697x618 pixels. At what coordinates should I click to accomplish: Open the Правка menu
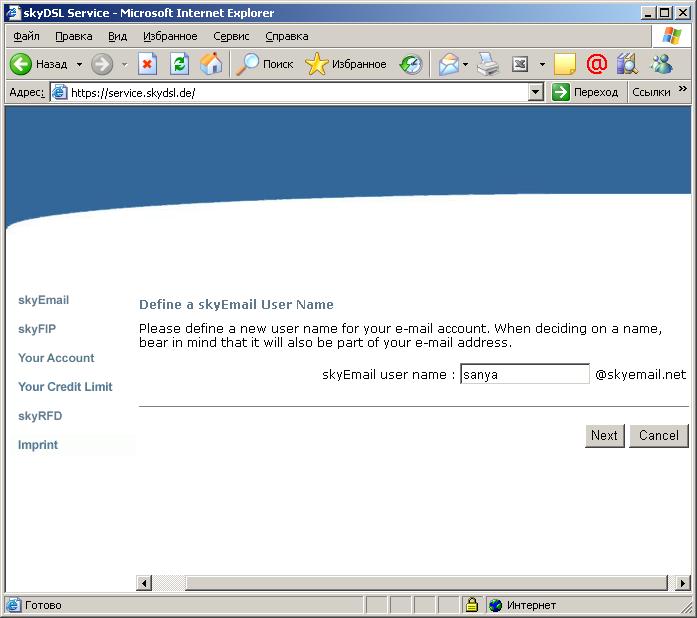(x=74, y=36)
